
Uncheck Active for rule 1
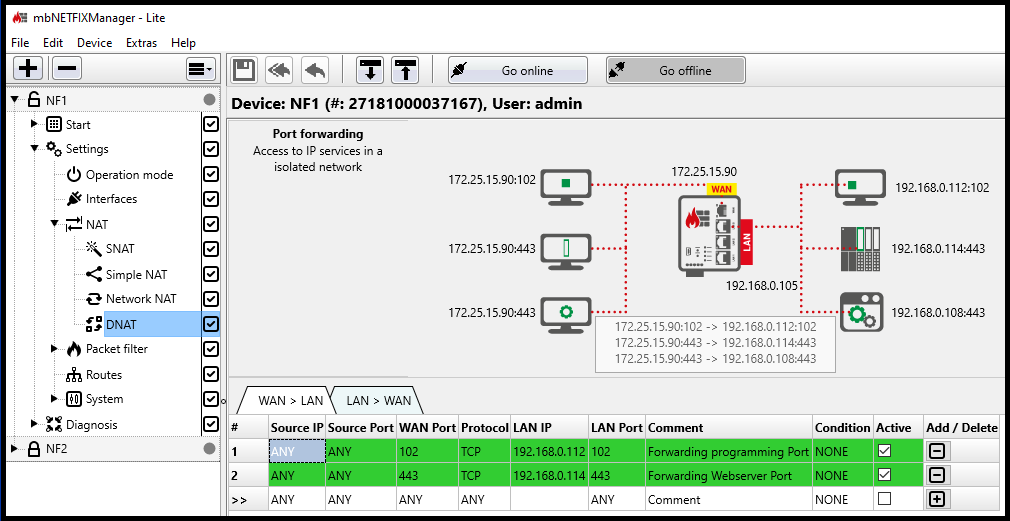coord(884,451)
